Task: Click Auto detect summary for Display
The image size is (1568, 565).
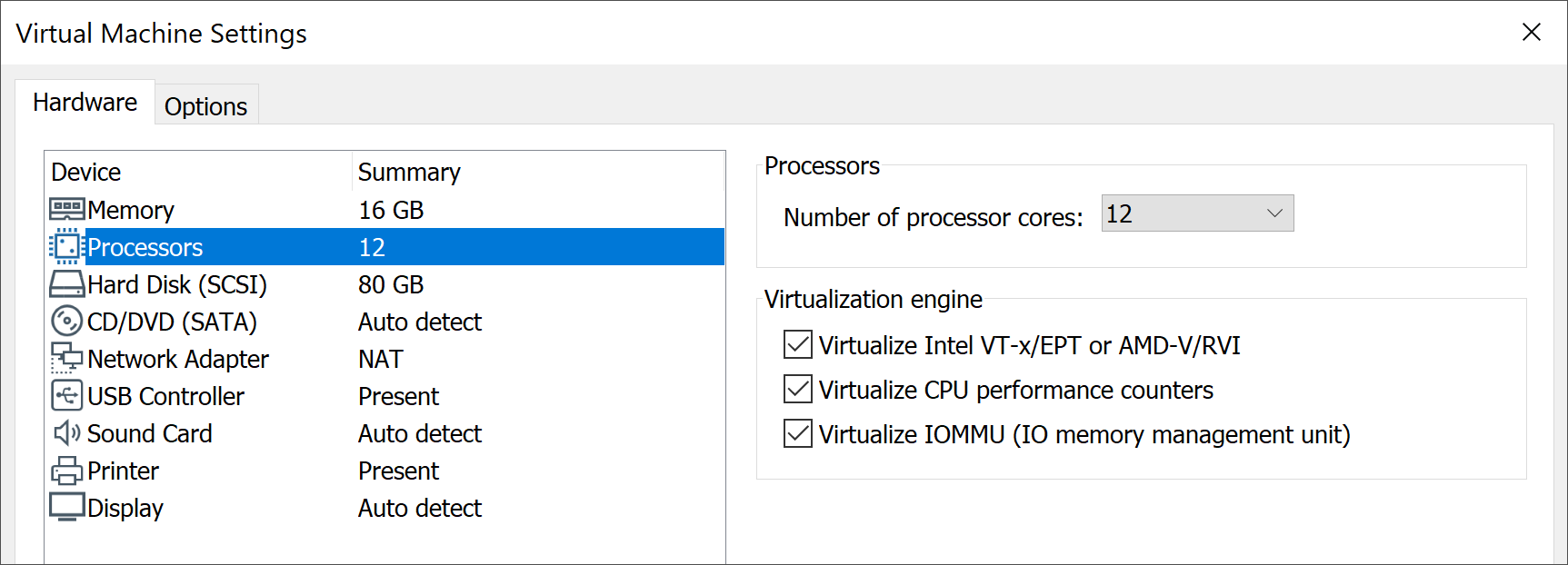Action: tap(420, 508)
